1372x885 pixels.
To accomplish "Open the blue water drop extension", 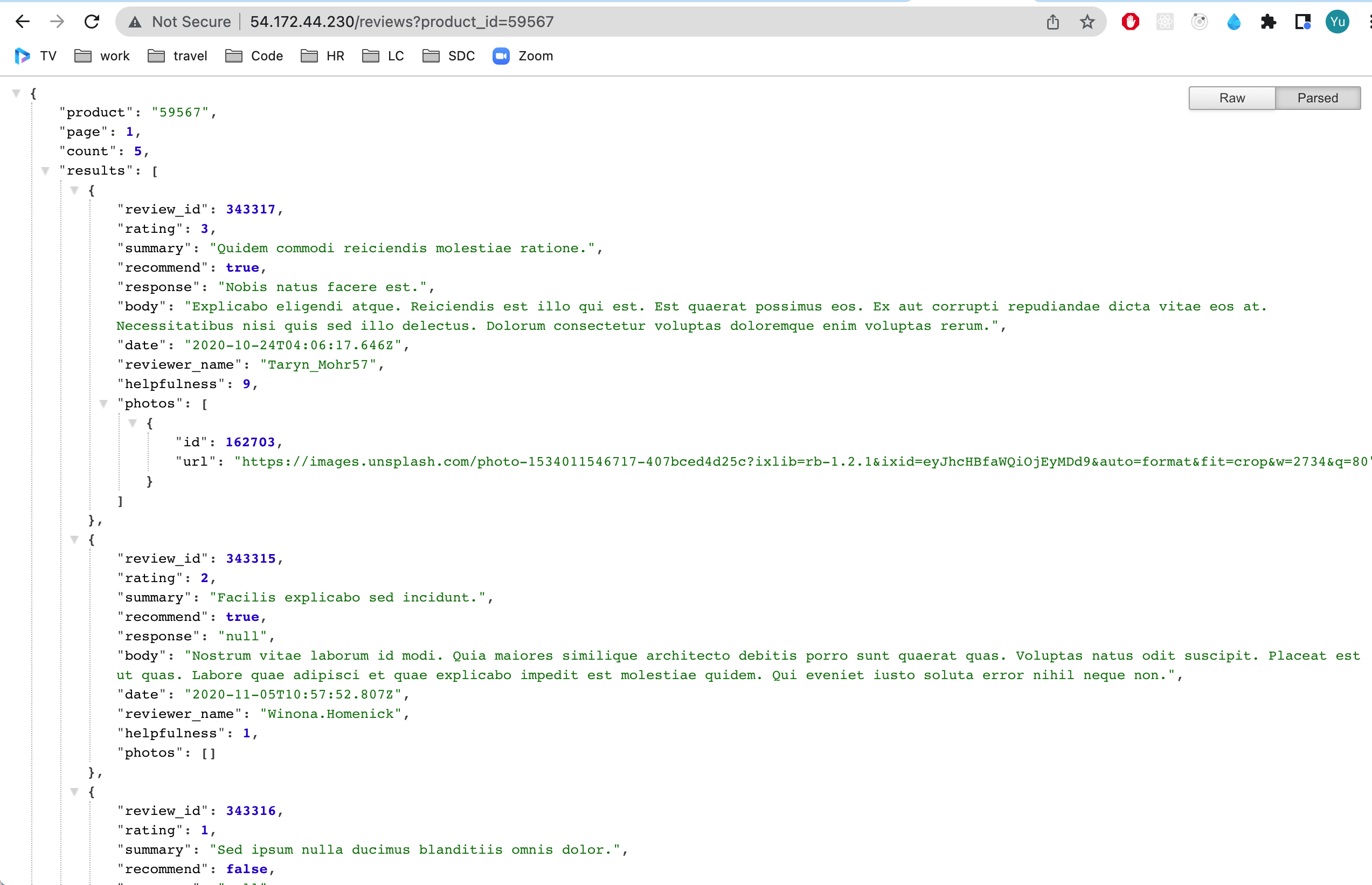I will point(1234,22).
